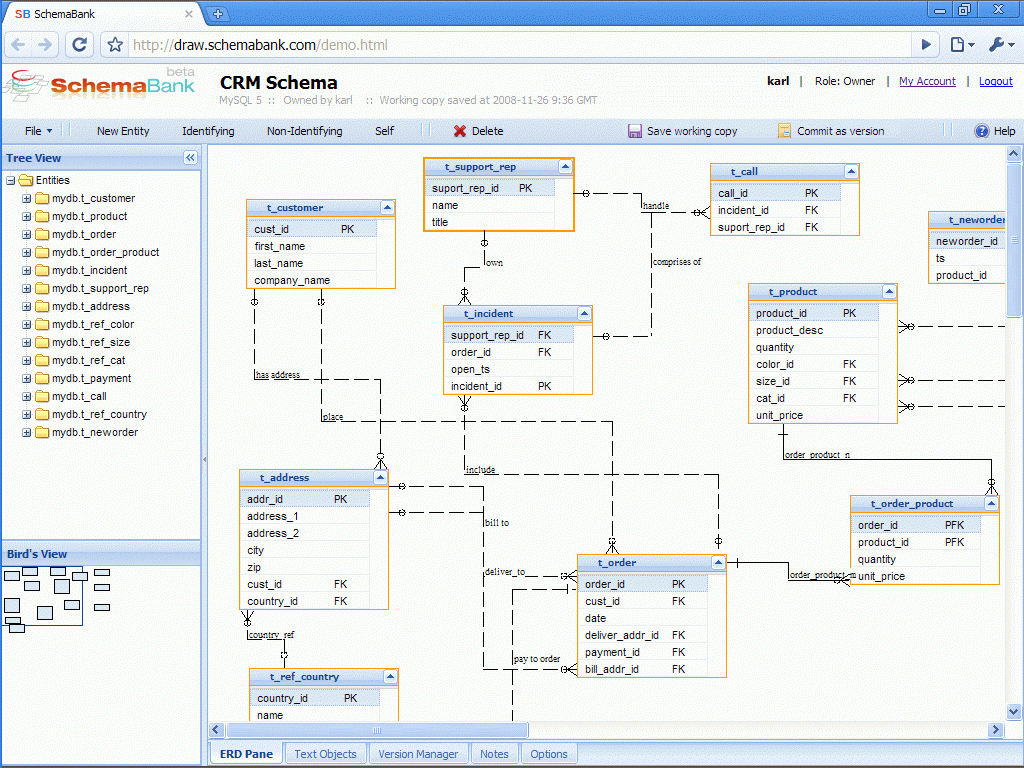Screen dimensions: 1024x768
Task: Collapse the t_customer entity header
Action: 388,207
